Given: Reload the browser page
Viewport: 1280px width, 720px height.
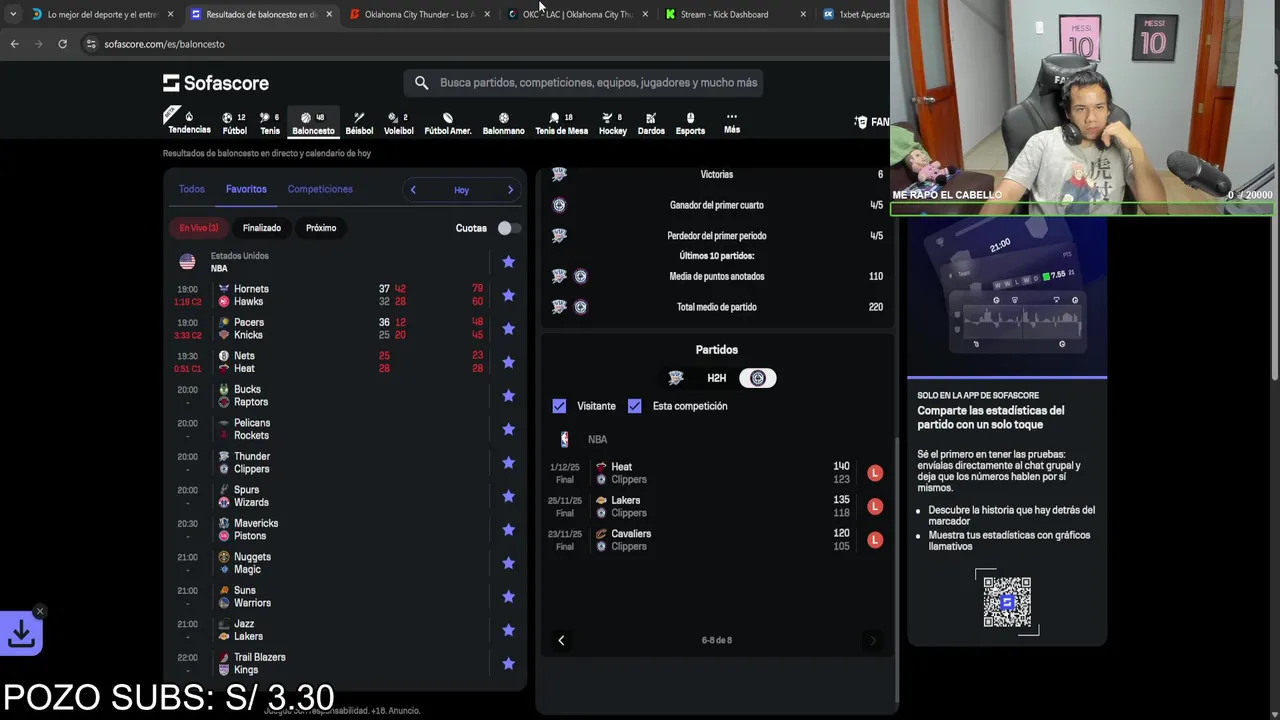Looking at the screenshot, I should (x=62, y=44).
